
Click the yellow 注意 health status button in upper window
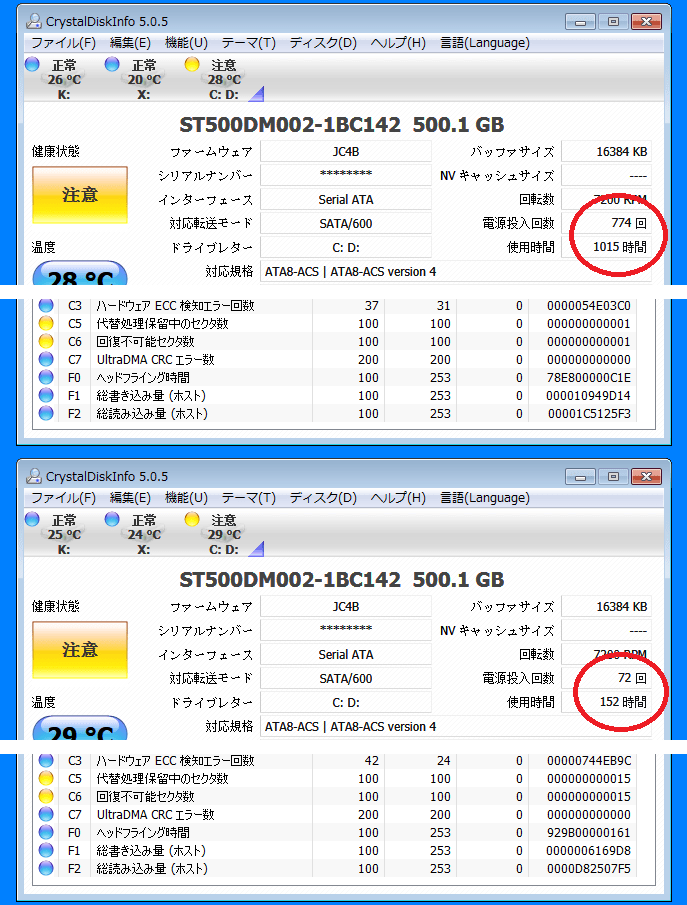tap(80, 195)
